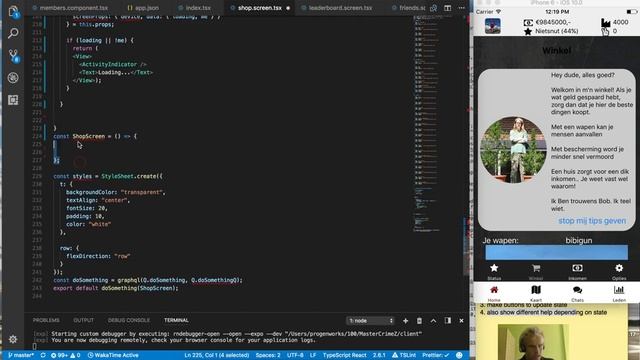The width and height of the screenshot is (640, 360).
Task: Tap the Opties gear tab in simulator
Action: pos(619,271)
